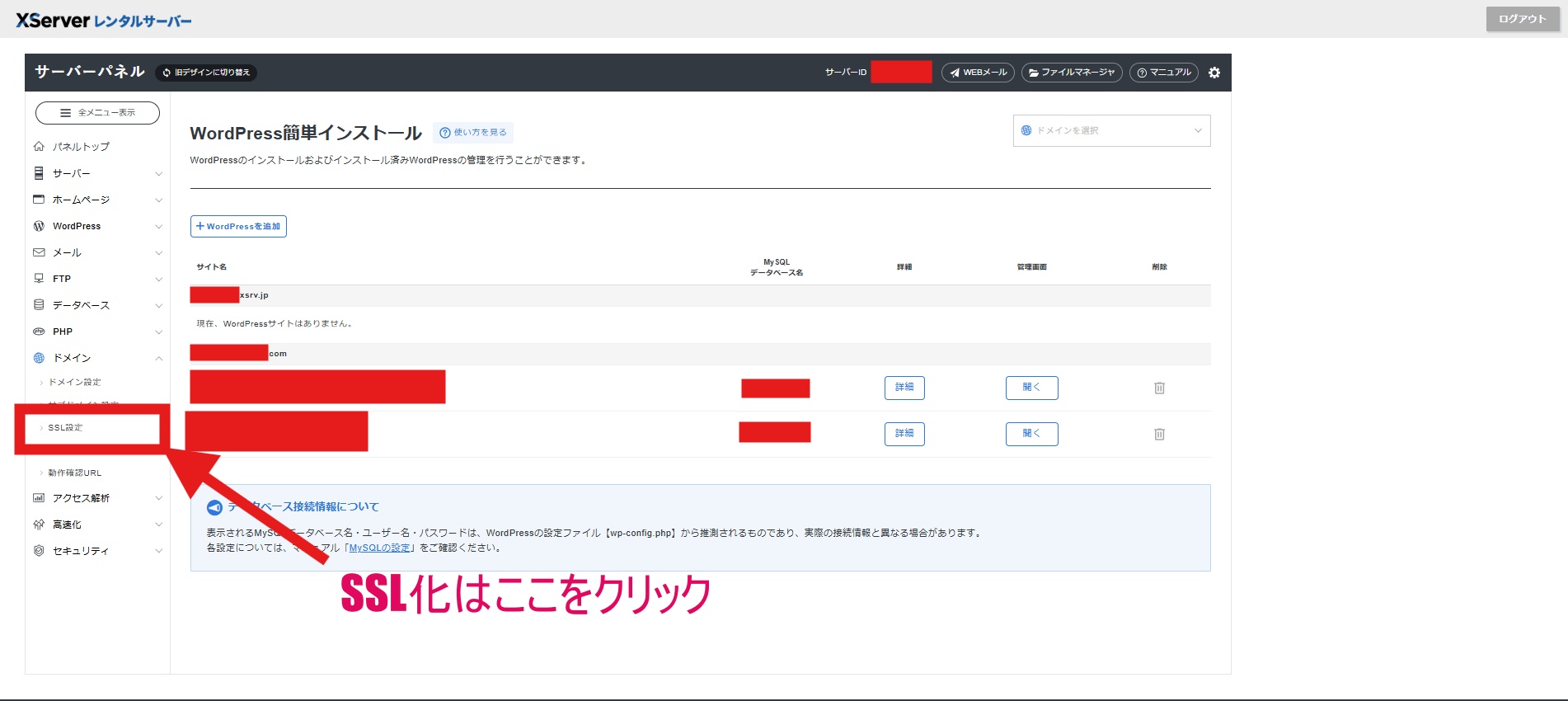Click the サイト名 column header
Screen dimensions: 1568x701
pyautogui.click(x=212, y=267)
